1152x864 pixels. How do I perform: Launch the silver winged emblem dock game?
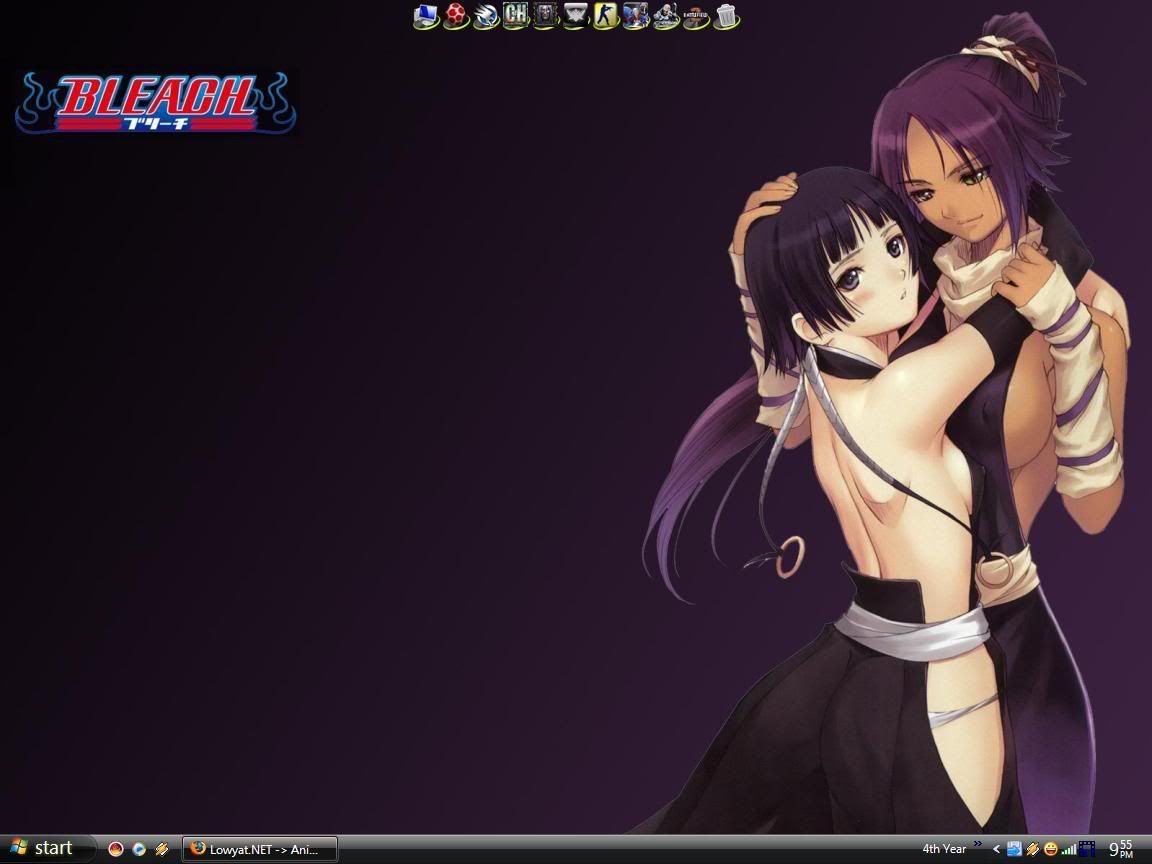pyautogui.click(x=576, y=15)
